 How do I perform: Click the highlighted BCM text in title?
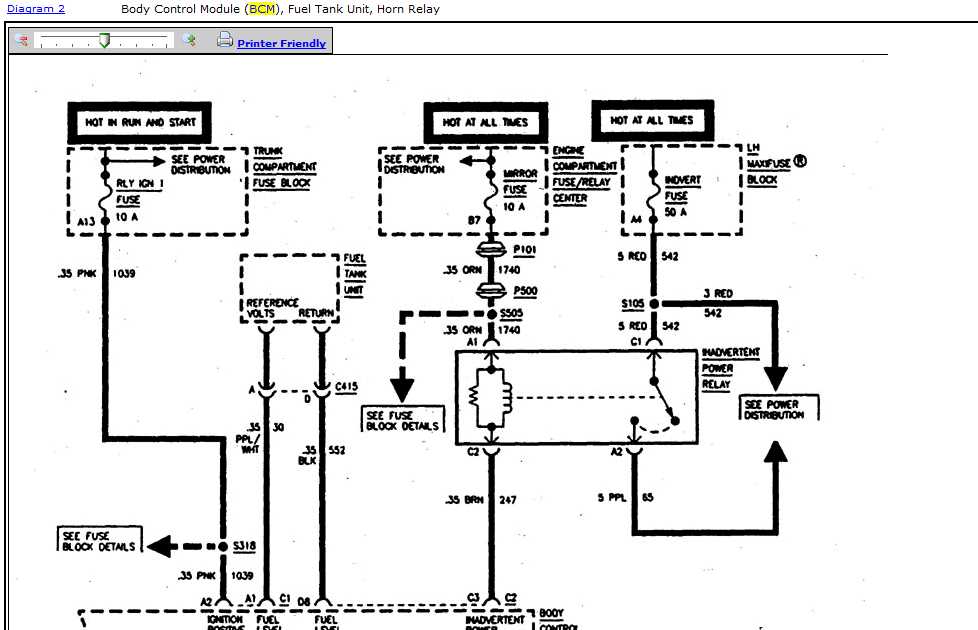click(261, 9)
